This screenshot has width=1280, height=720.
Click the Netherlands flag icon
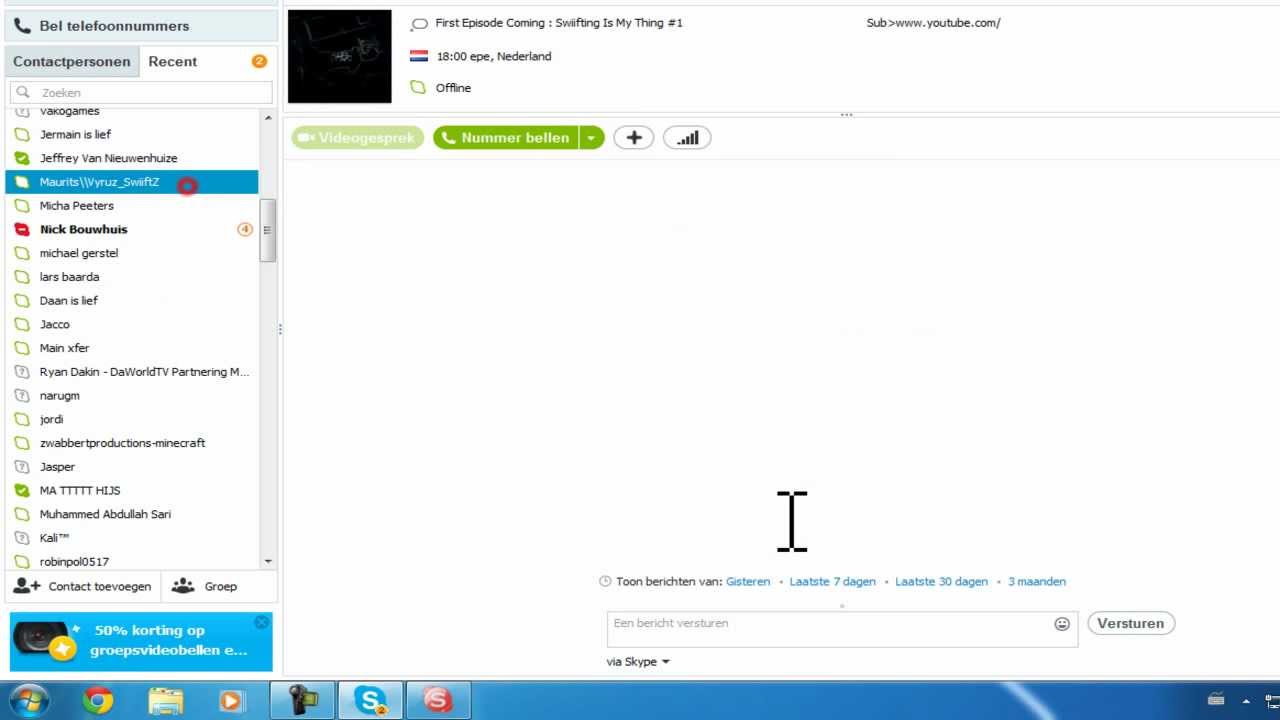tap(419, 57)
